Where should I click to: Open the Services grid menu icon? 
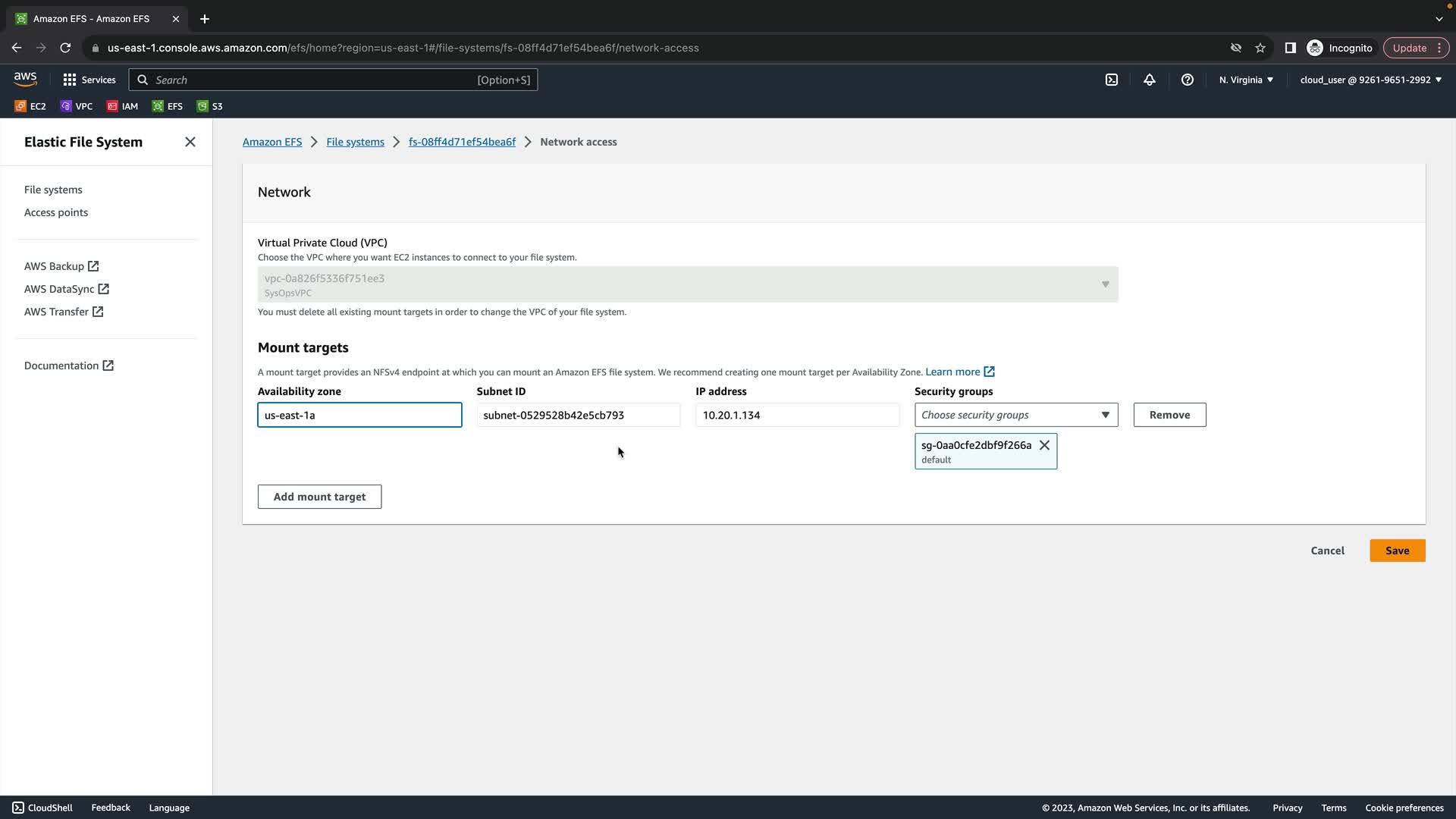[x=70, y=80]
